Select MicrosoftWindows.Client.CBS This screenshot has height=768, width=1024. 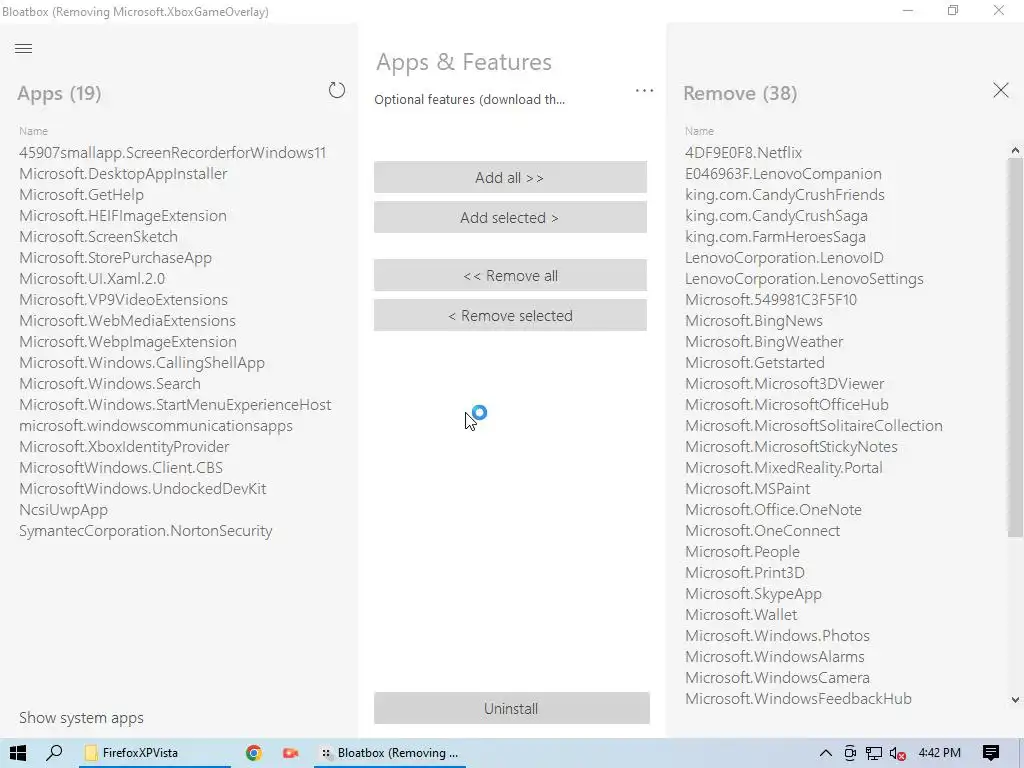point(121,468)
